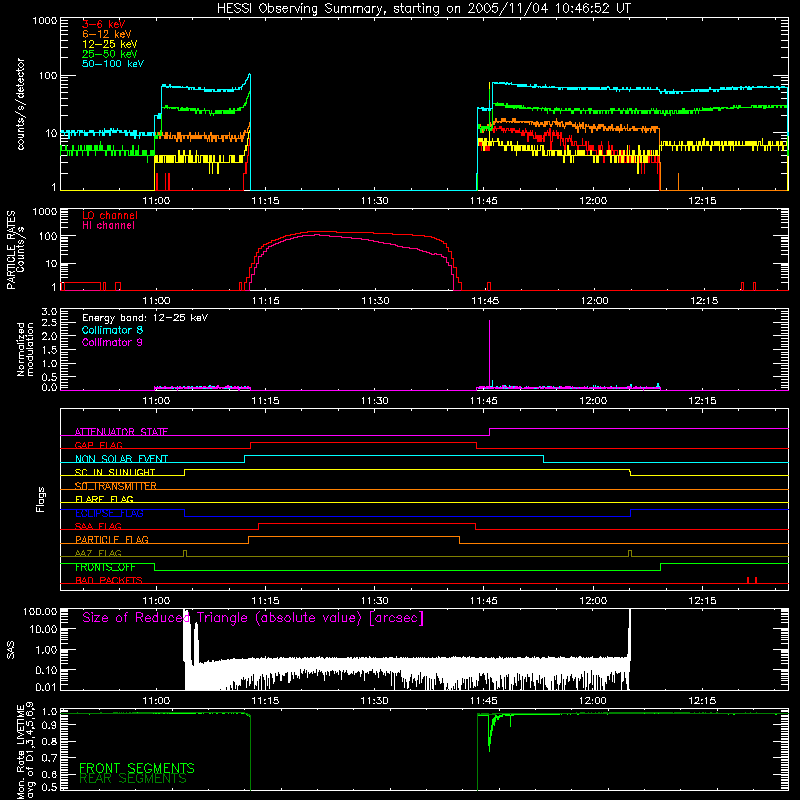The width and height of the screenshot is (800, 800).
Task: Select the orange "6-12 keV" legend entry
Action: (x=107, y=34)
